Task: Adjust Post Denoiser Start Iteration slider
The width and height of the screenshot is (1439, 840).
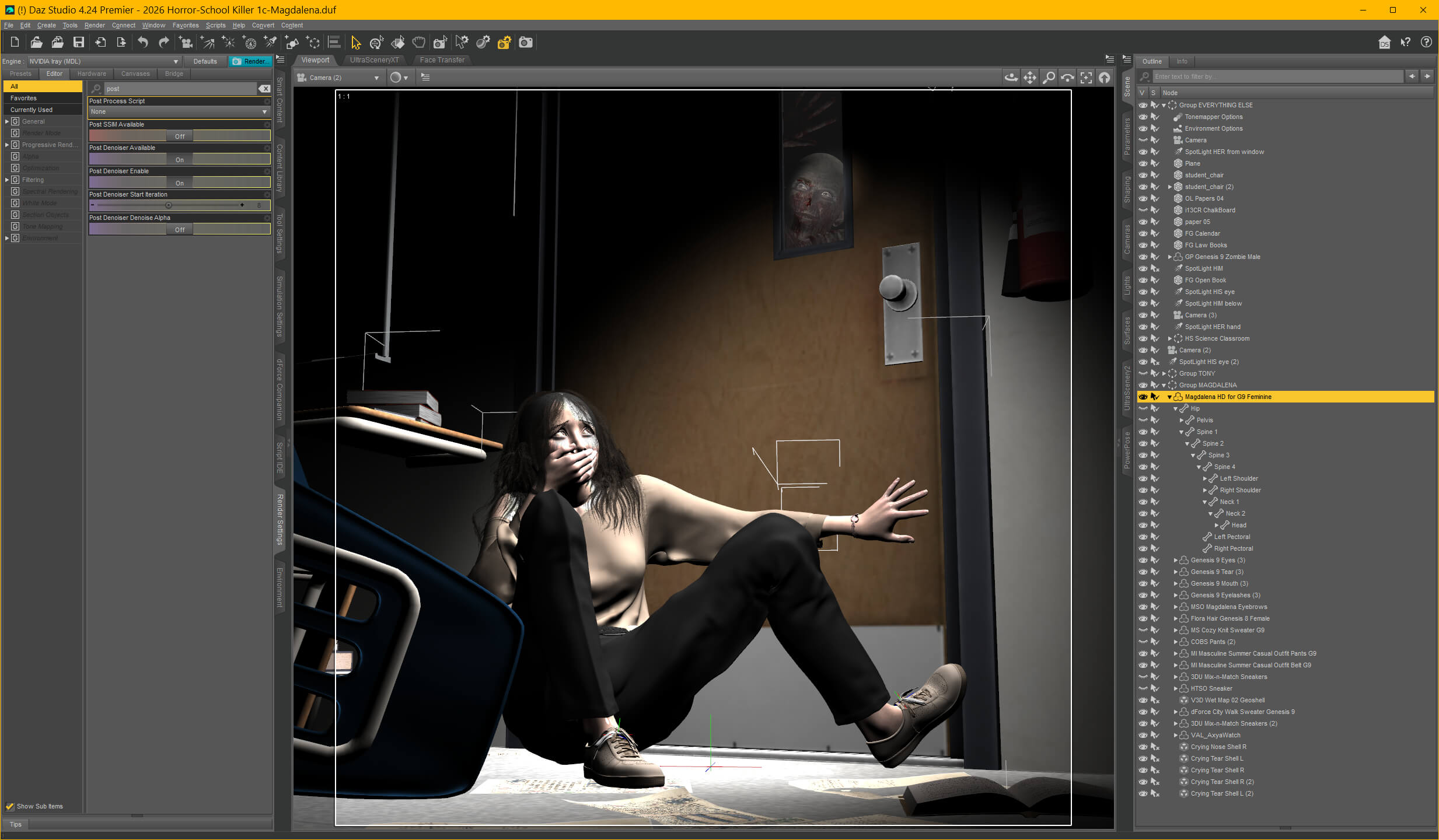Action: point(169,205)
